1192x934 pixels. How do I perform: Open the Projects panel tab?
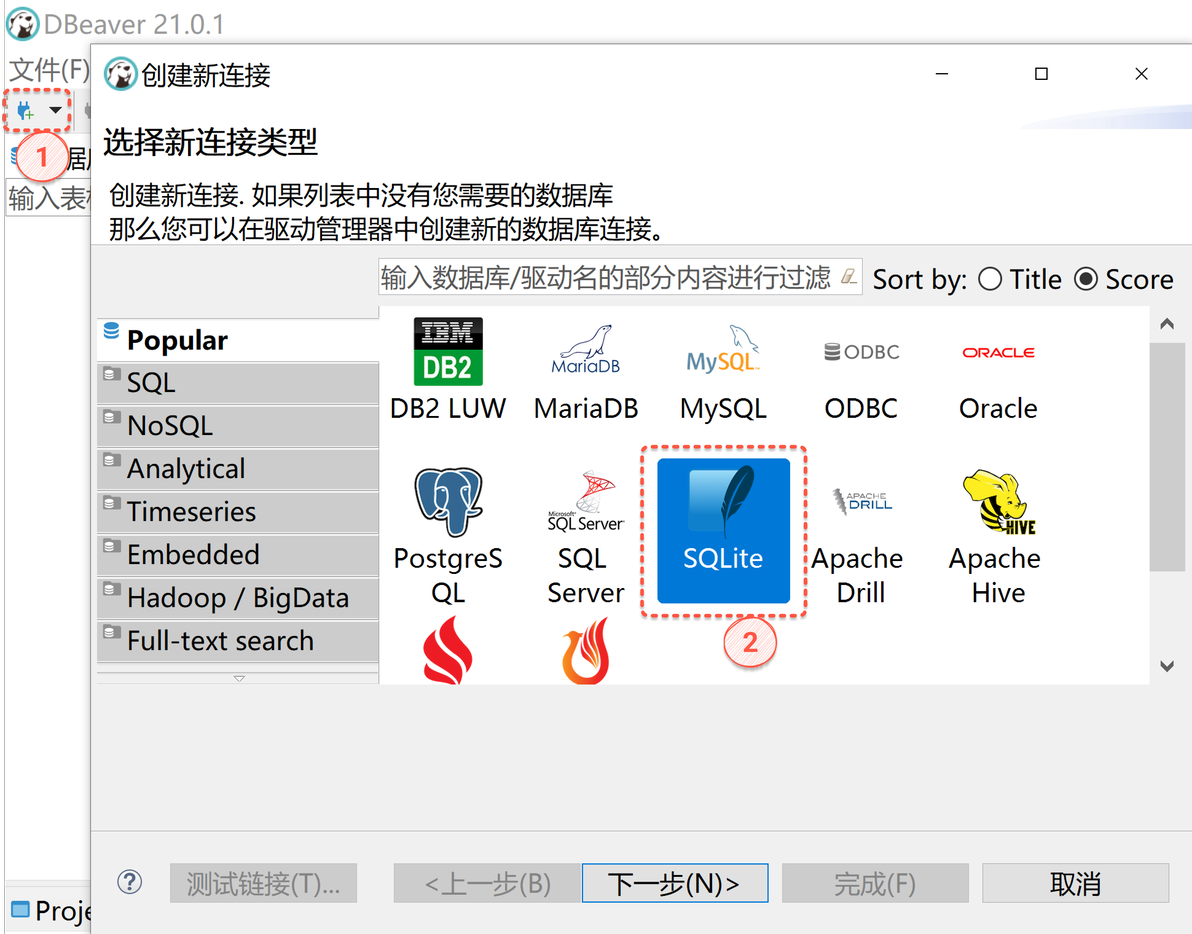point(50,910)
